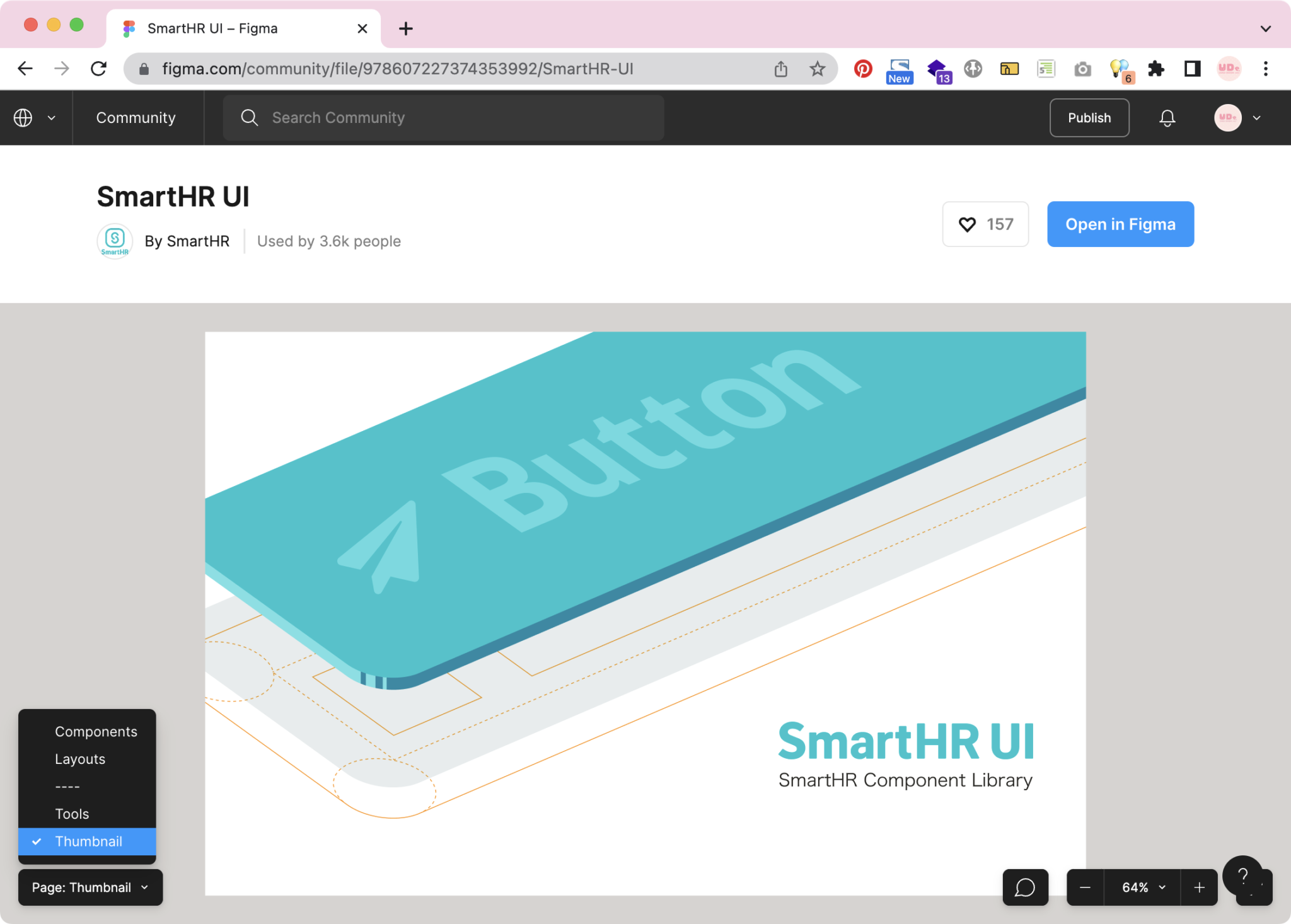
Task: Click the notifications bell icon
Action: pyautogui.click(x=1167, y=118)
